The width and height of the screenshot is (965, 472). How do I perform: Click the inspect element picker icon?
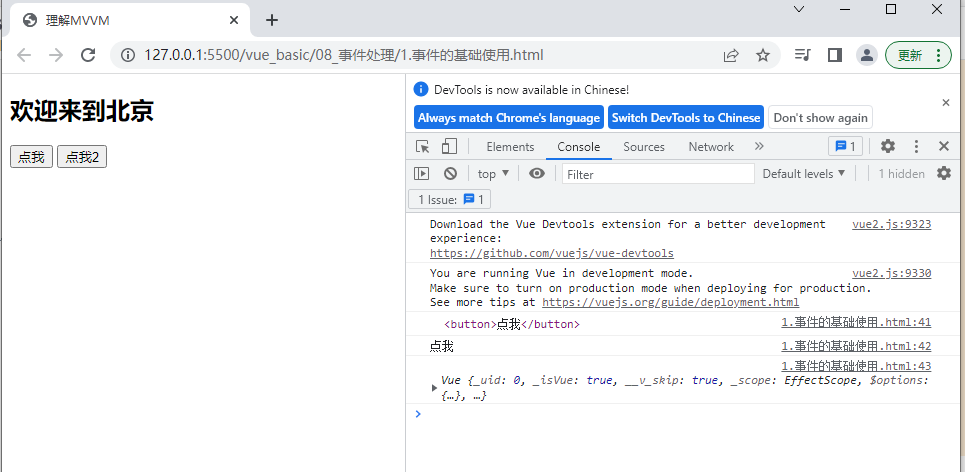tap(423, 147)
